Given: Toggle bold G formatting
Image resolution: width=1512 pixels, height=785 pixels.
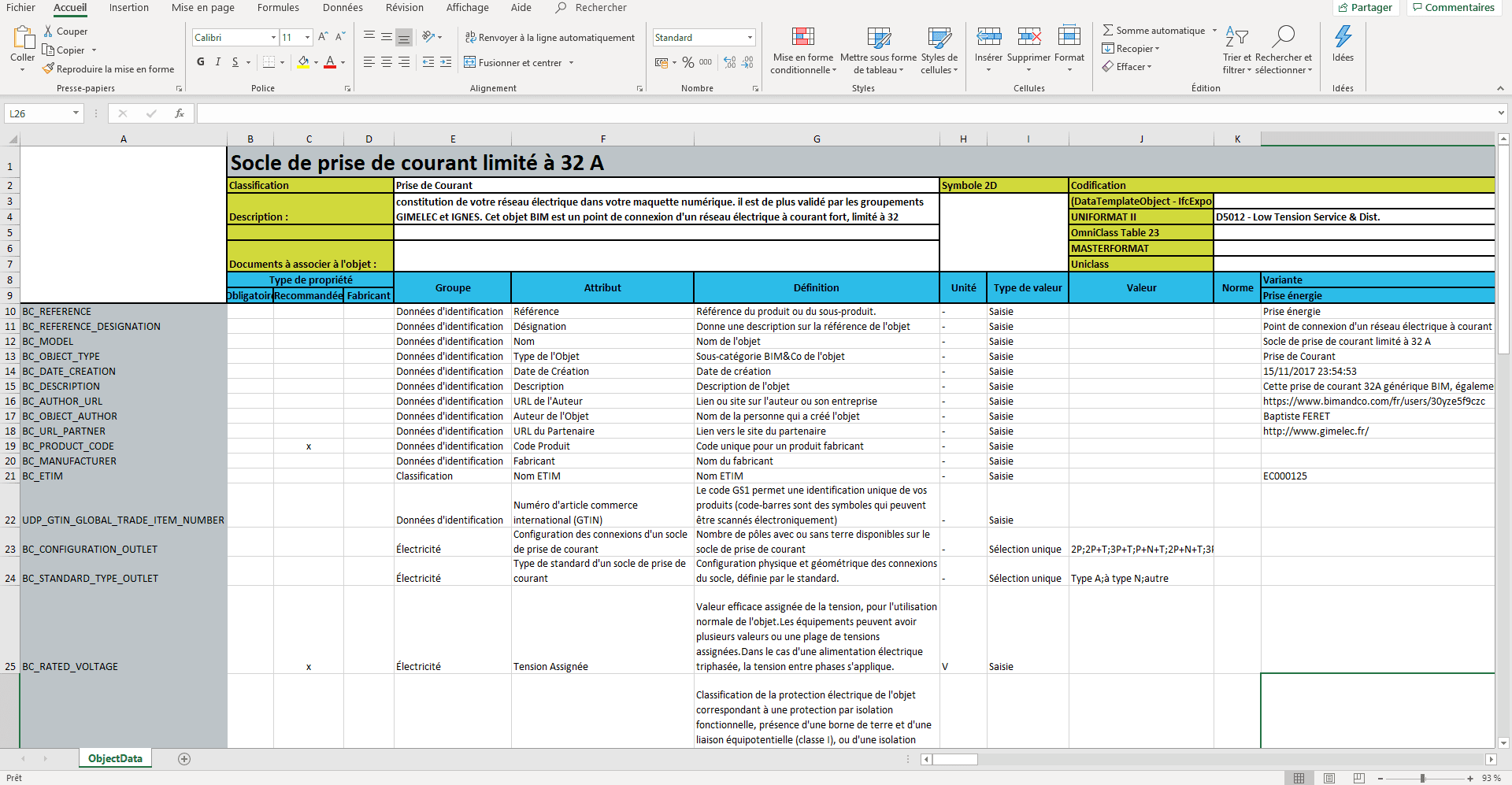Looking at the screenshot, I should [201, 62].
